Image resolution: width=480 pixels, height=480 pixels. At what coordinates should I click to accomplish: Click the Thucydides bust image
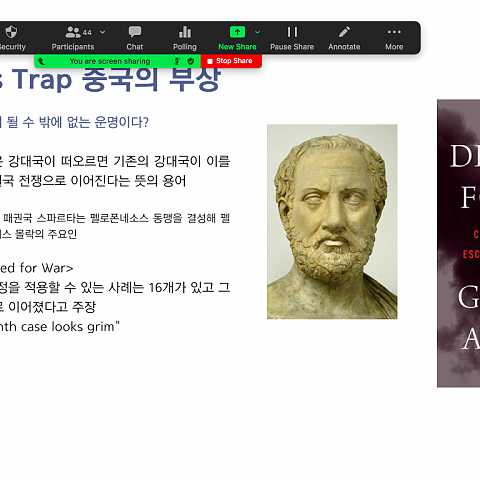click(x=332, y=222)
